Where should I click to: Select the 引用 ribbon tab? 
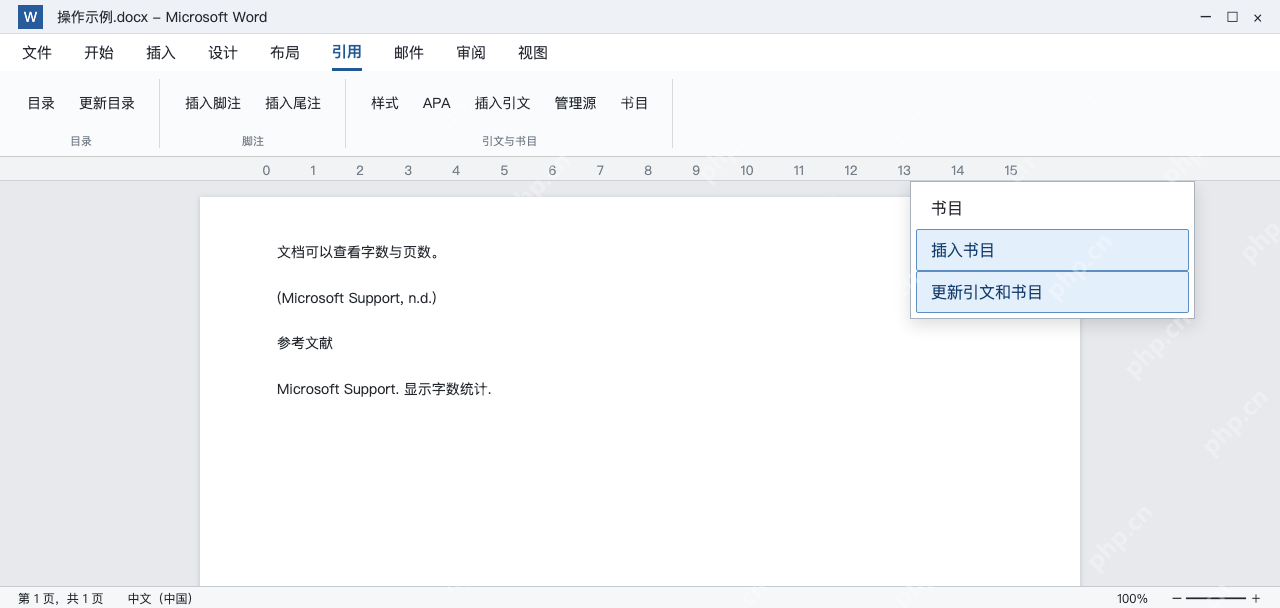[x=347, y=53]
